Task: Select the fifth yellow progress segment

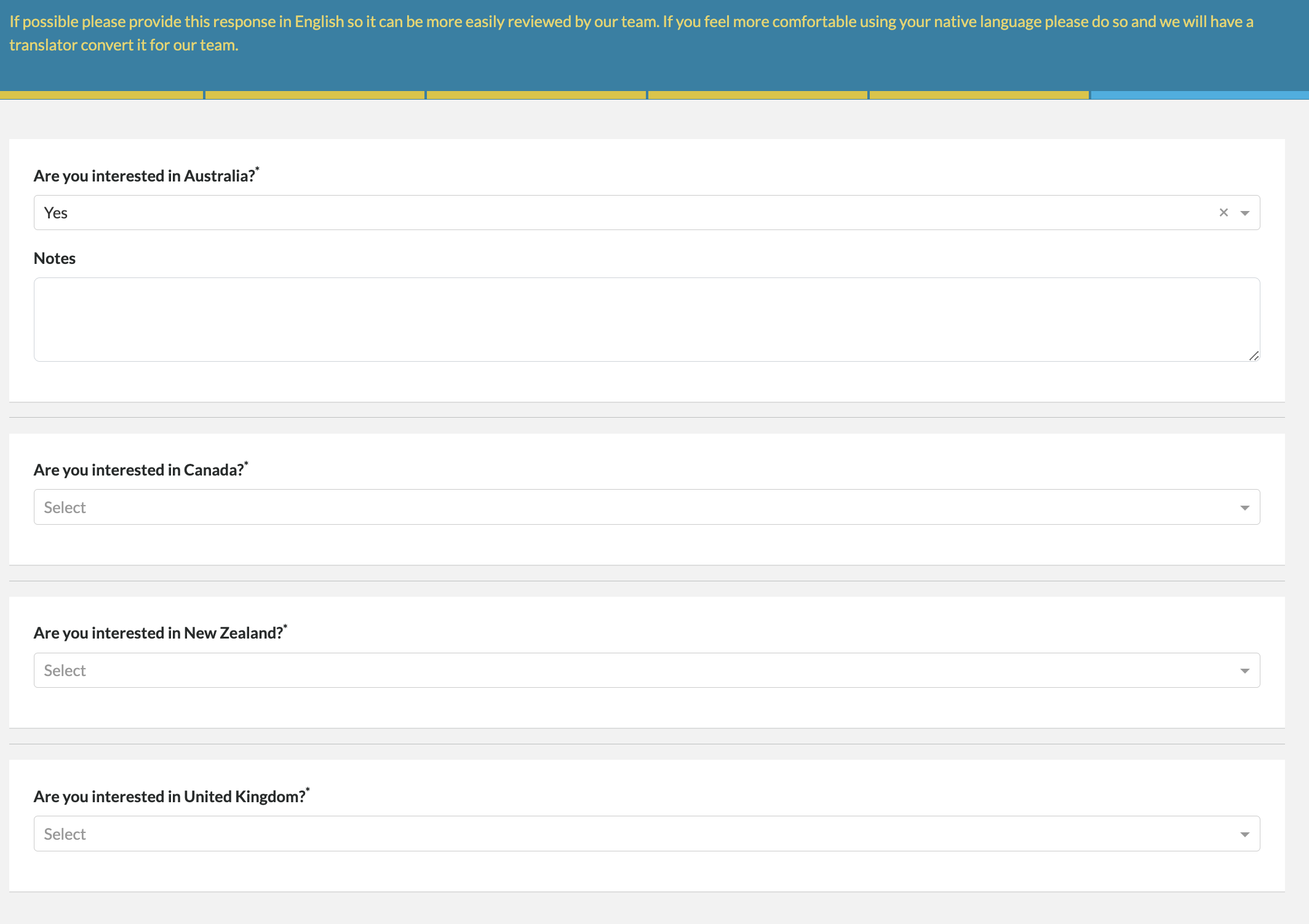Action: 978,95
